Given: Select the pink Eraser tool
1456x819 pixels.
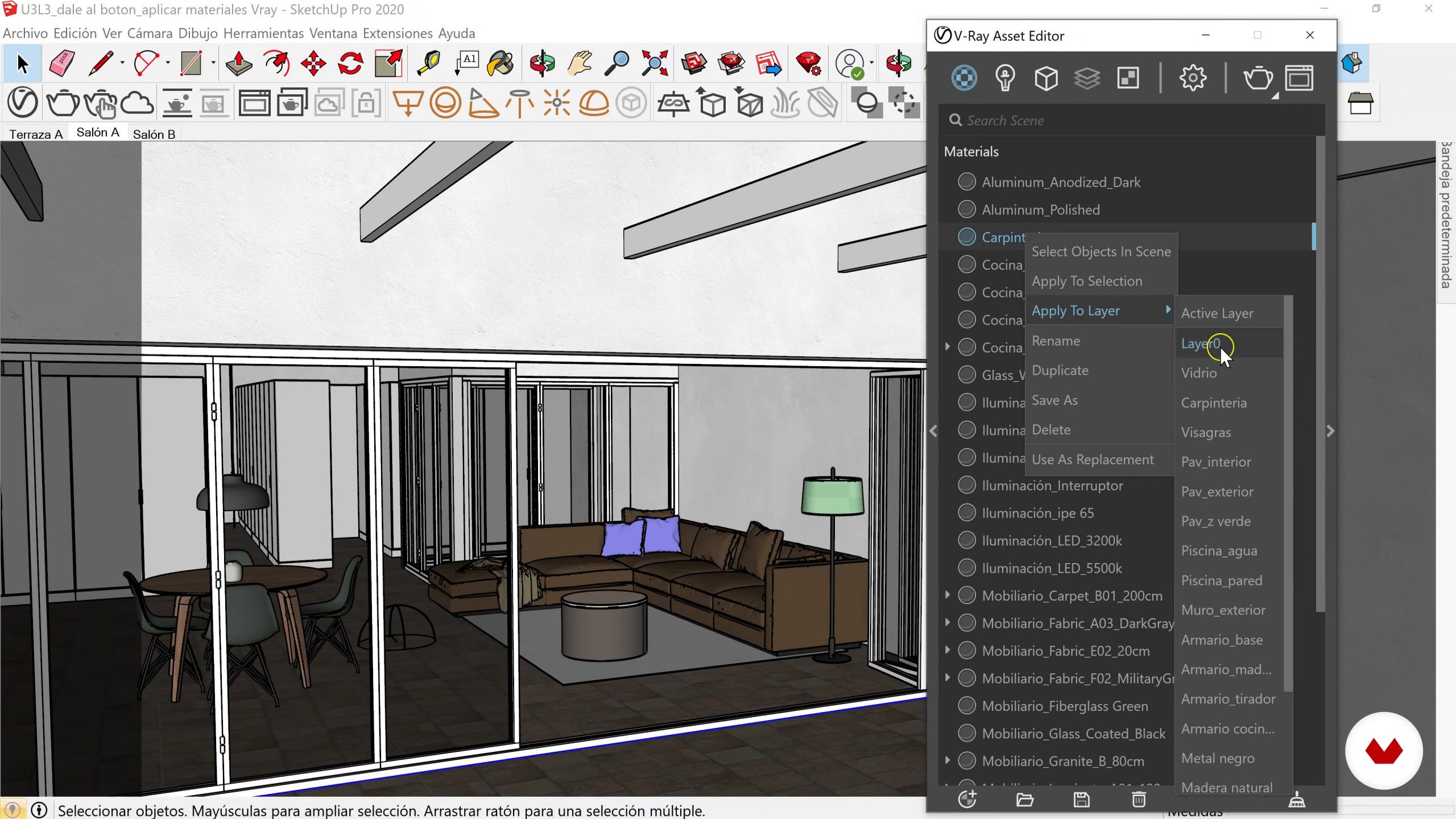Looking at the screenshot, I should click(61, 63).
